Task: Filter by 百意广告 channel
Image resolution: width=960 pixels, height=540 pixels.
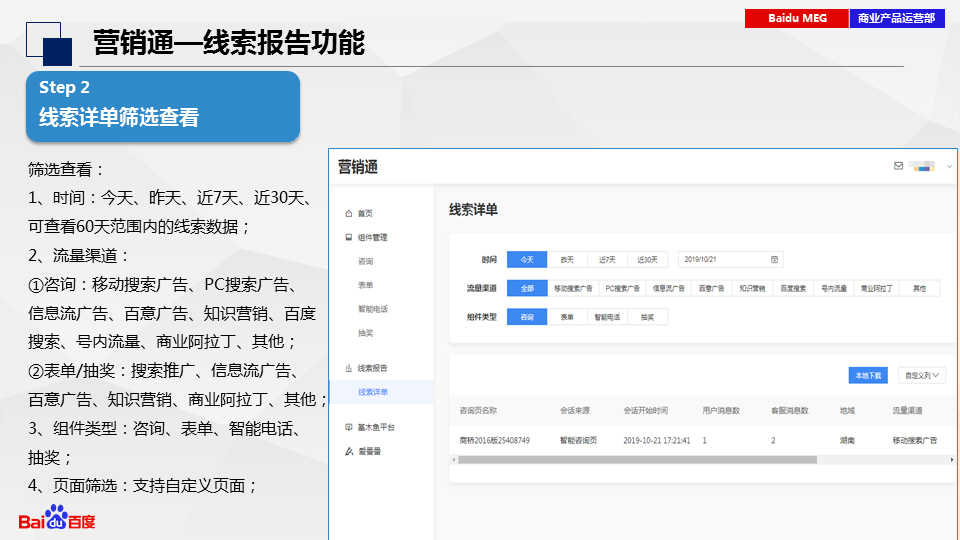Action: click(711, 288)
